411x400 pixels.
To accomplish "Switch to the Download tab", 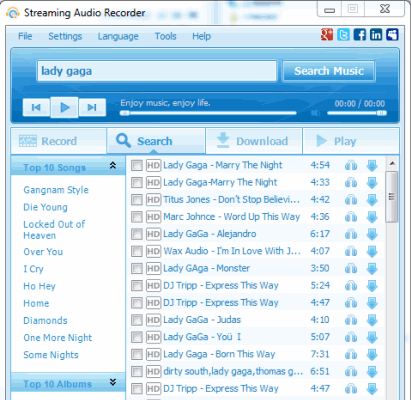I will [x=254, y=141].
